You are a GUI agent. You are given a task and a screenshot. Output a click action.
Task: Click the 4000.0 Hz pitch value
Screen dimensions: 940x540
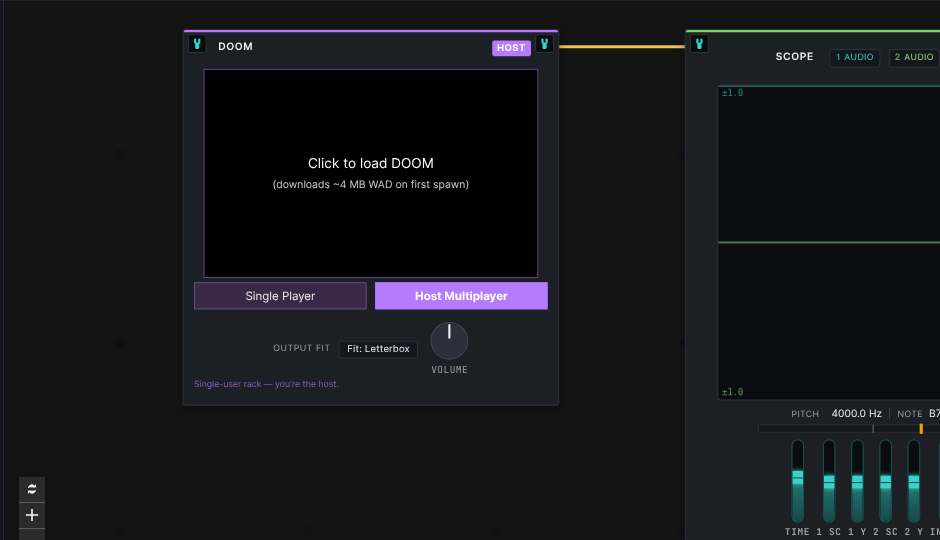[x=856, y=414]
